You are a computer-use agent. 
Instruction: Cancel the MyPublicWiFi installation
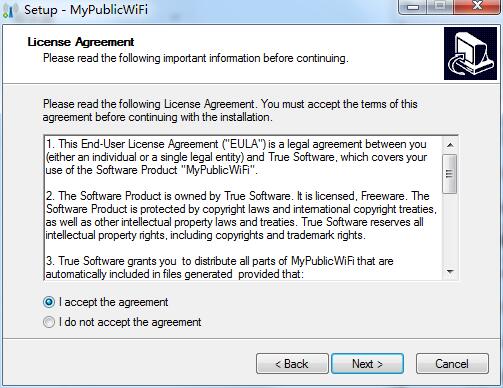452,364
